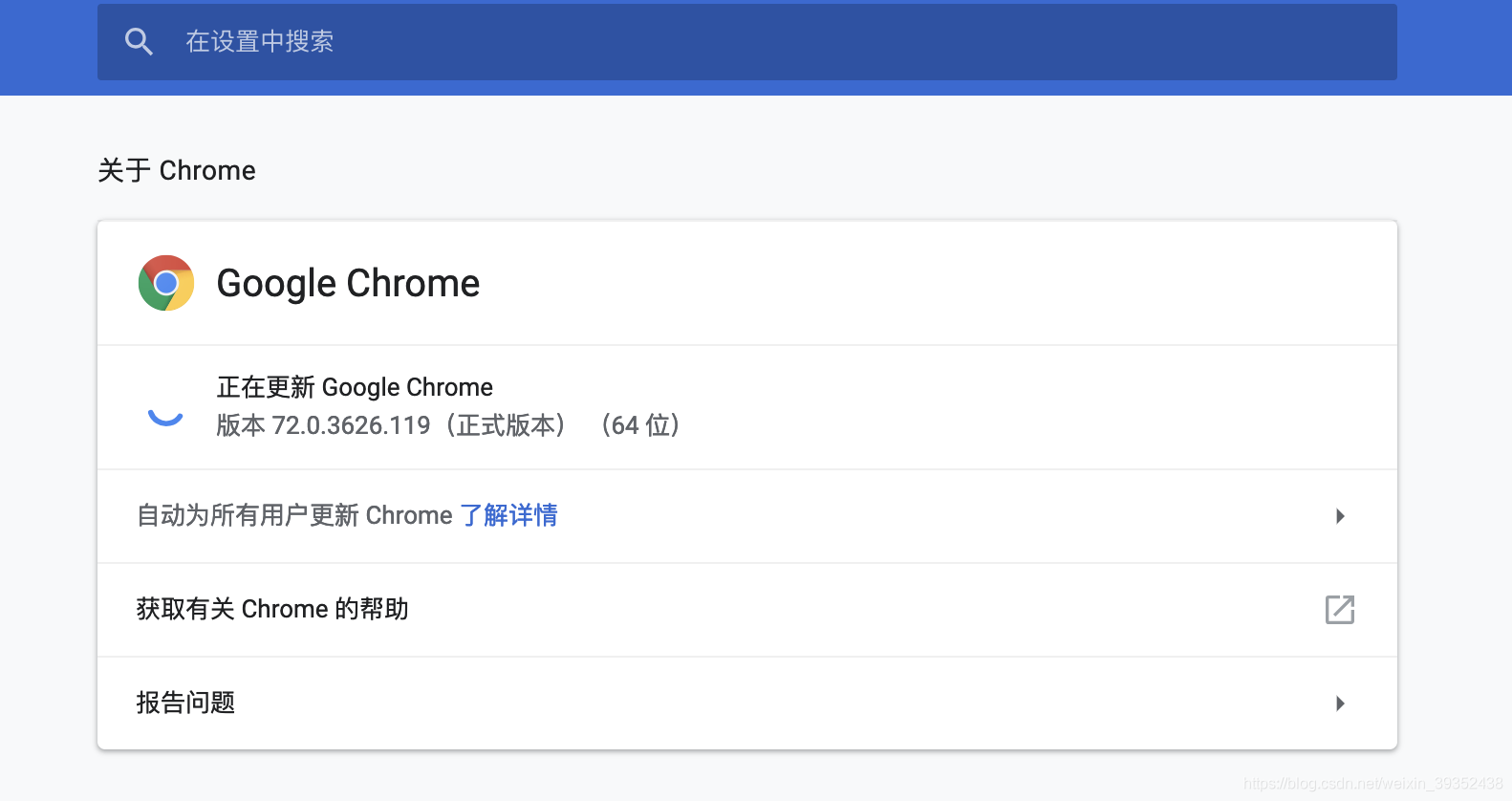Click 自动为所有用户更新 Chrome text
This screenshot has width=1512, height=801.
(x=294, y=515)
